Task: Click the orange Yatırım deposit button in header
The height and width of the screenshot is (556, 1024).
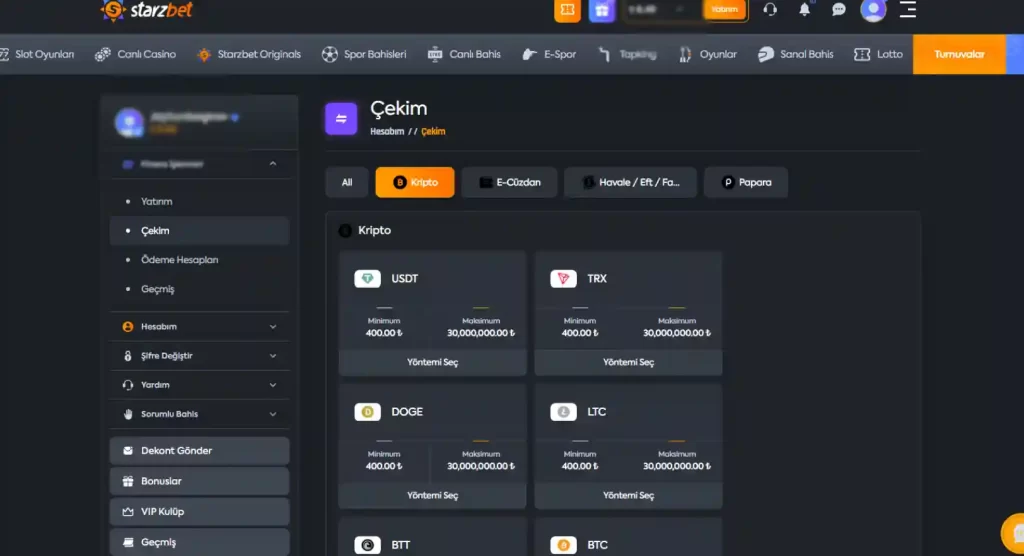Action: coord(724,10)
